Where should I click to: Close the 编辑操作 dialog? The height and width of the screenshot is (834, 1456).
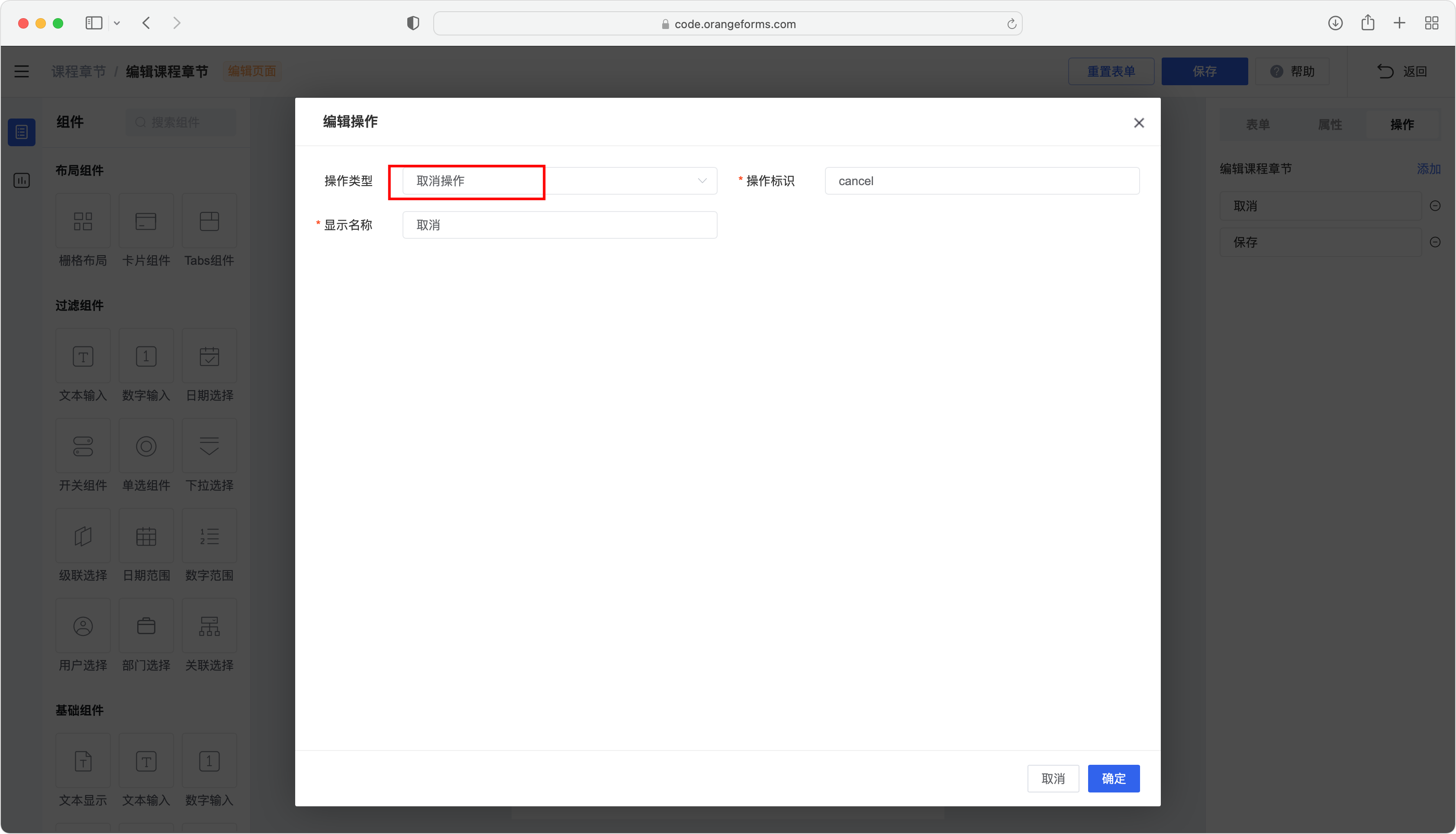1139,123
